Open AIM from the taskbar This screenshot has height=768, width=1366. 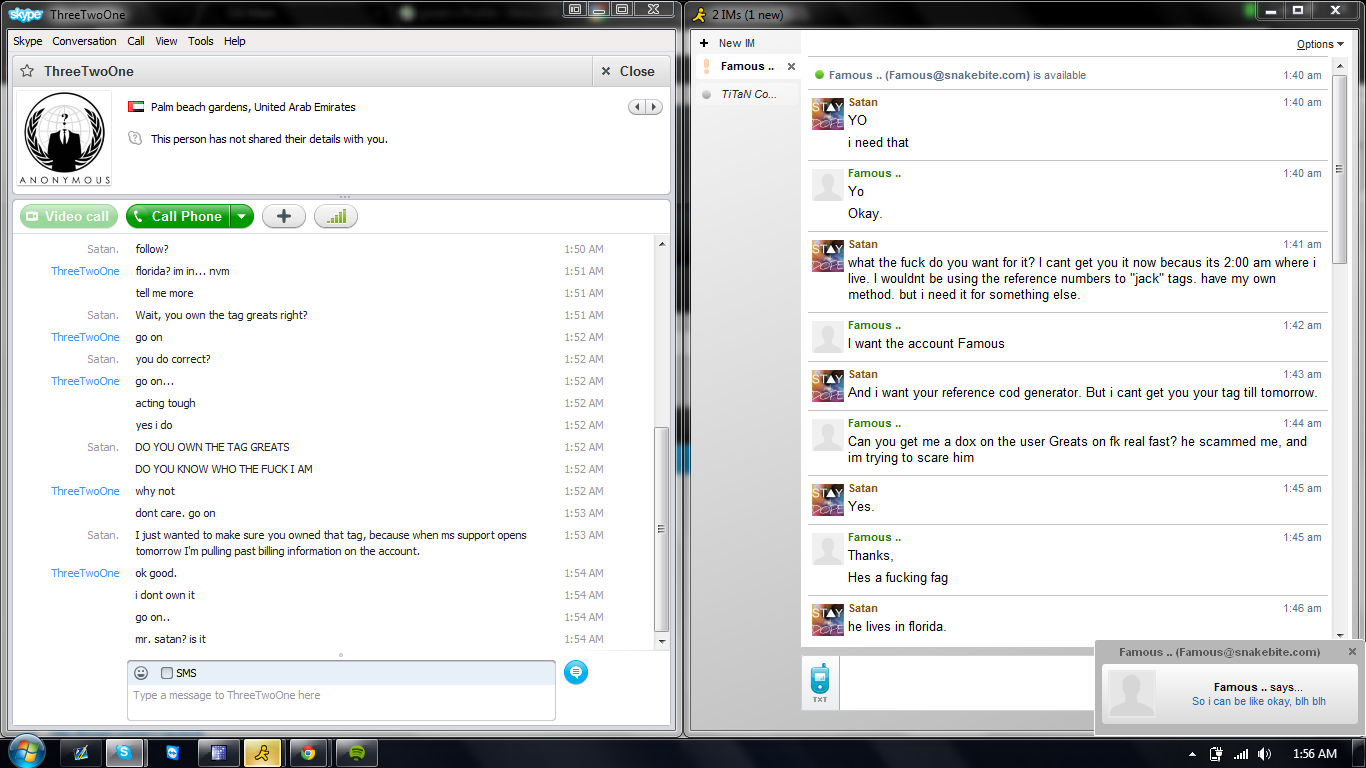pyautogui.click(x=262, y=753)
